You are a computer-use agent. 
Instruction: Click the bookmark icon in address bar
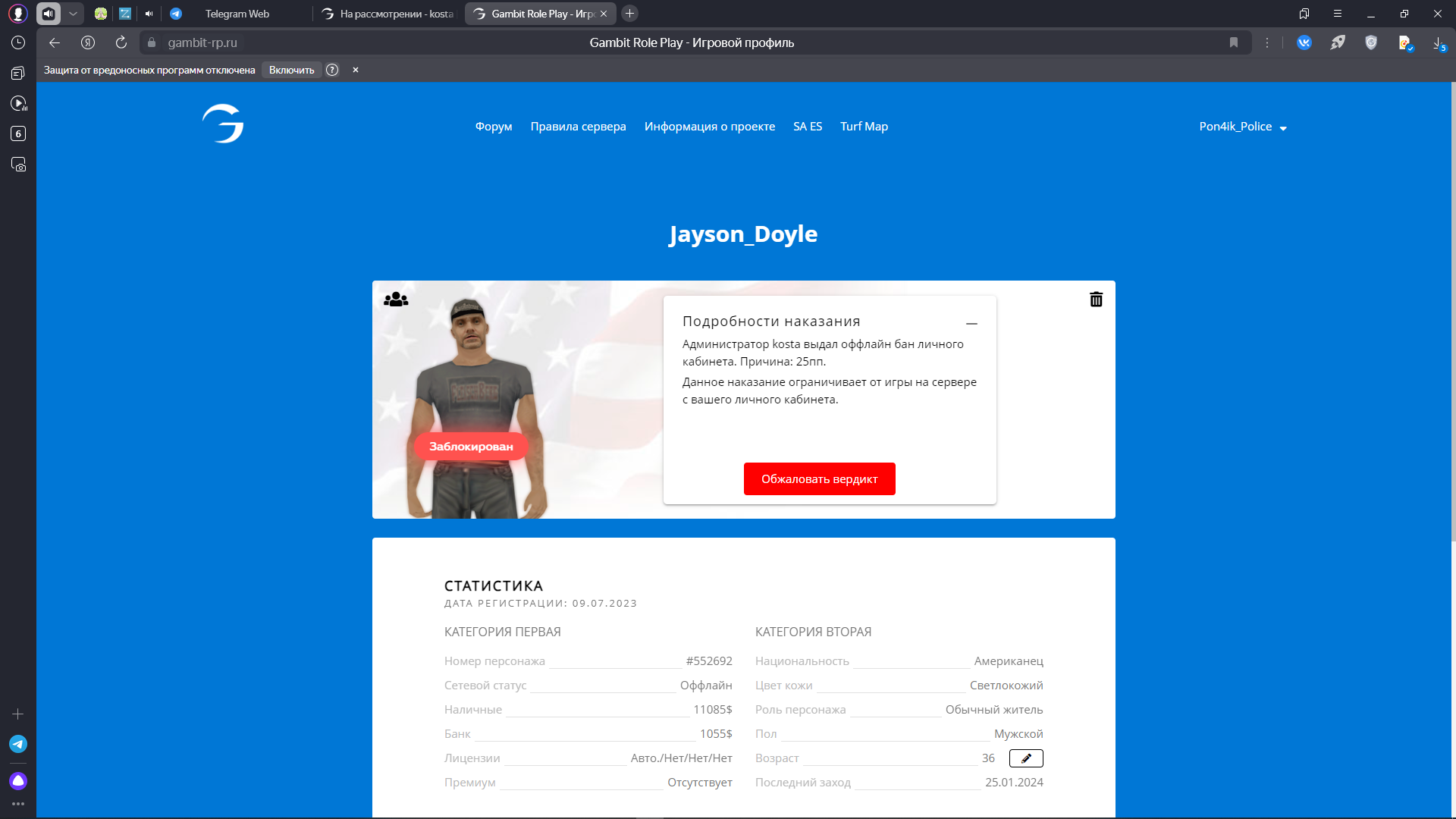point(1234,42)
